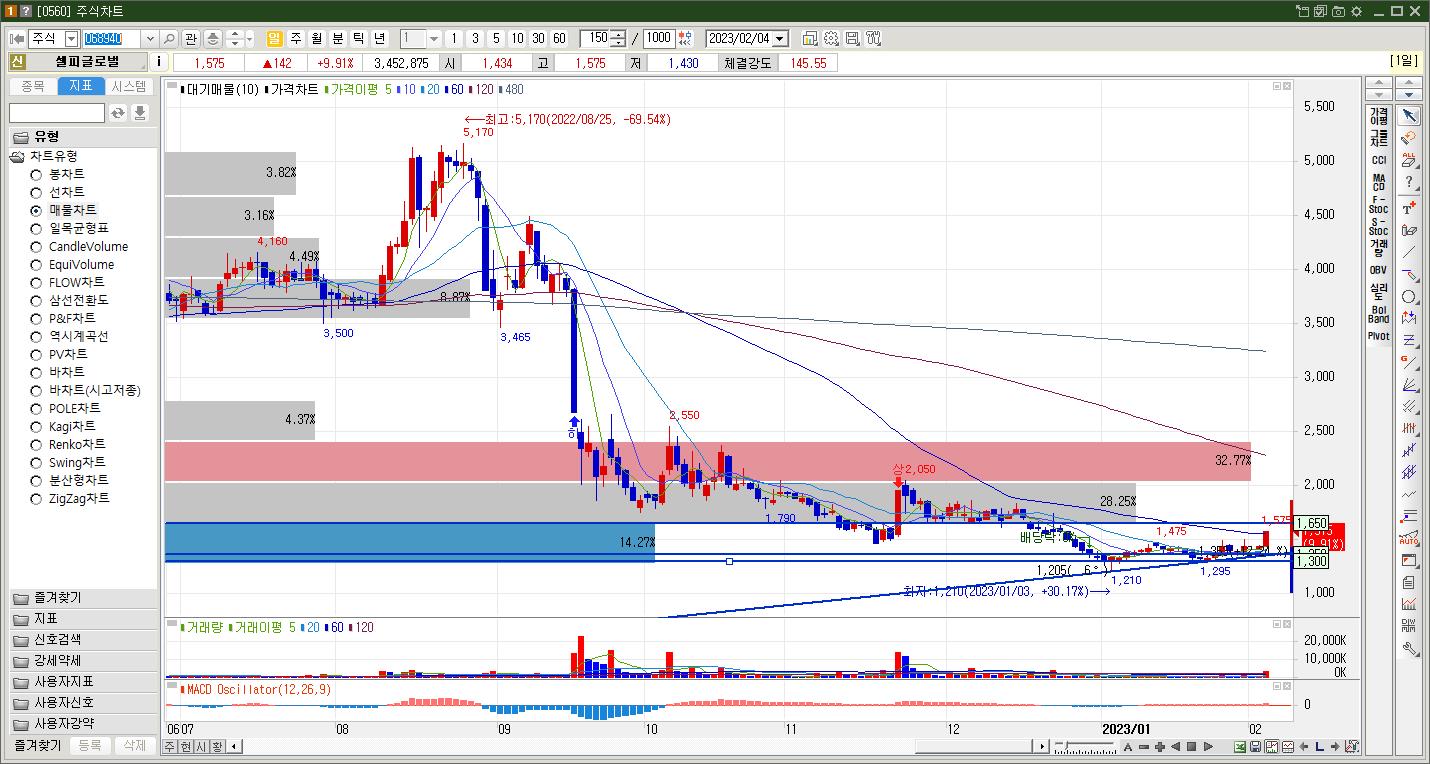Go to first item arrow icon at top-left

tap(17, 38)
